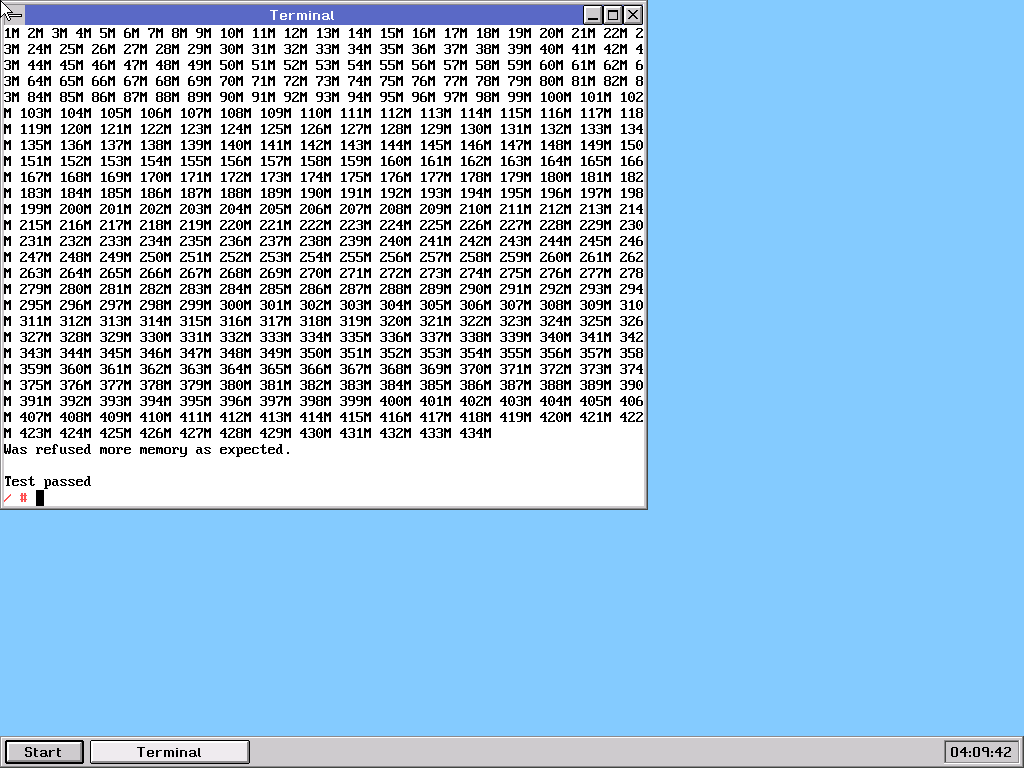
Task: Minimize the Terminal window
Action: coord(593,15)
